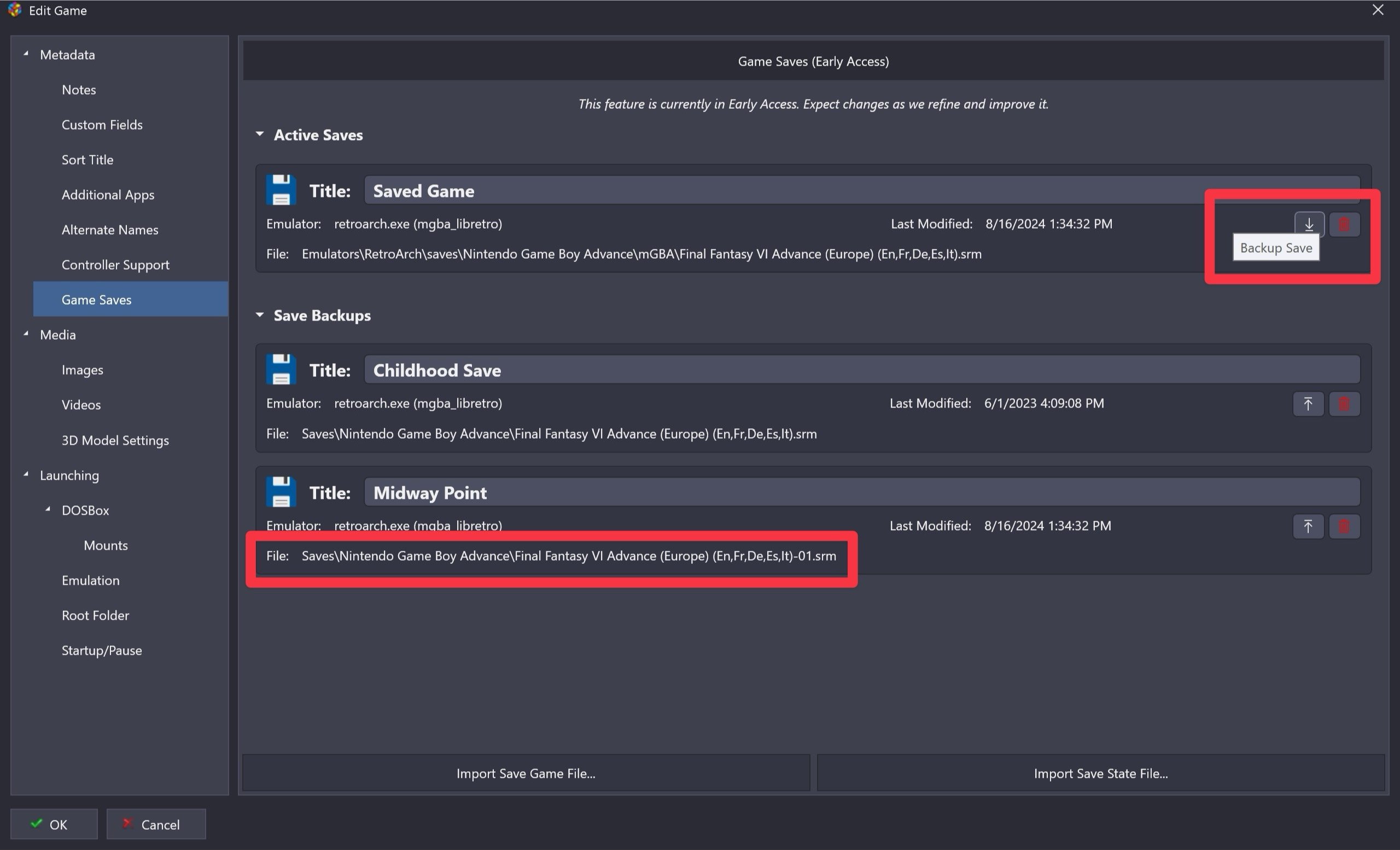Collapse the Launching tree node arrow

(26, 474)
